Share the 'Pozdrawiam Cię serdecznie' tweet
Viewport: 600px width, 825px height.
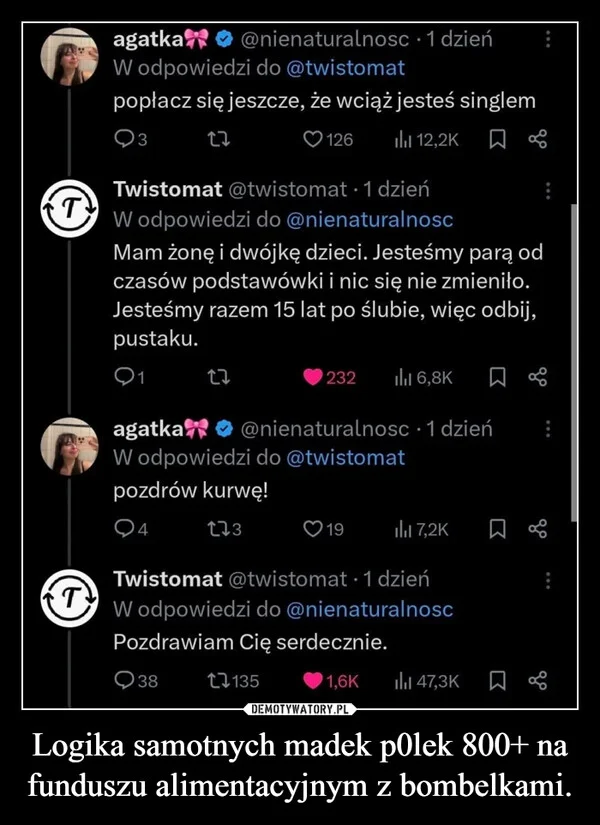coord(536,681)
